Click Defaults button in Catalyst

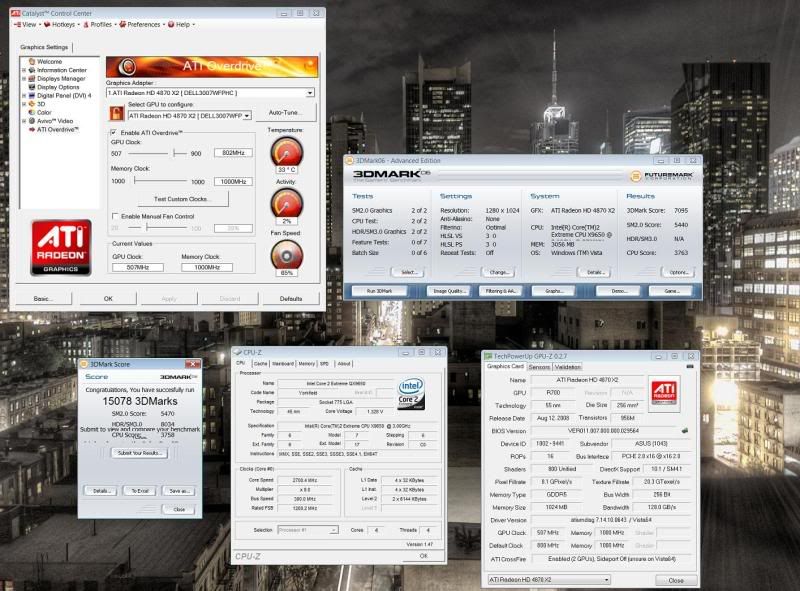291,299
